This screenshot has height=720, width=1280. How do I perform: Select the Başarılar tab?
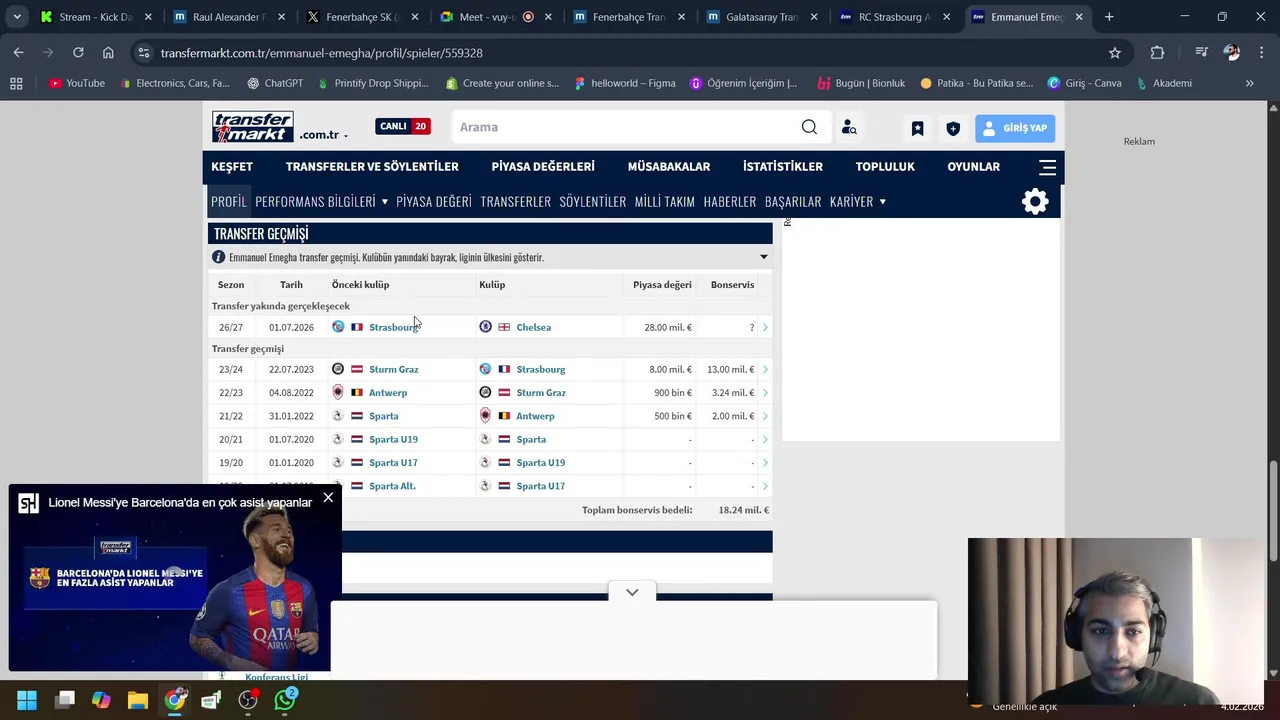coord(793,201)
